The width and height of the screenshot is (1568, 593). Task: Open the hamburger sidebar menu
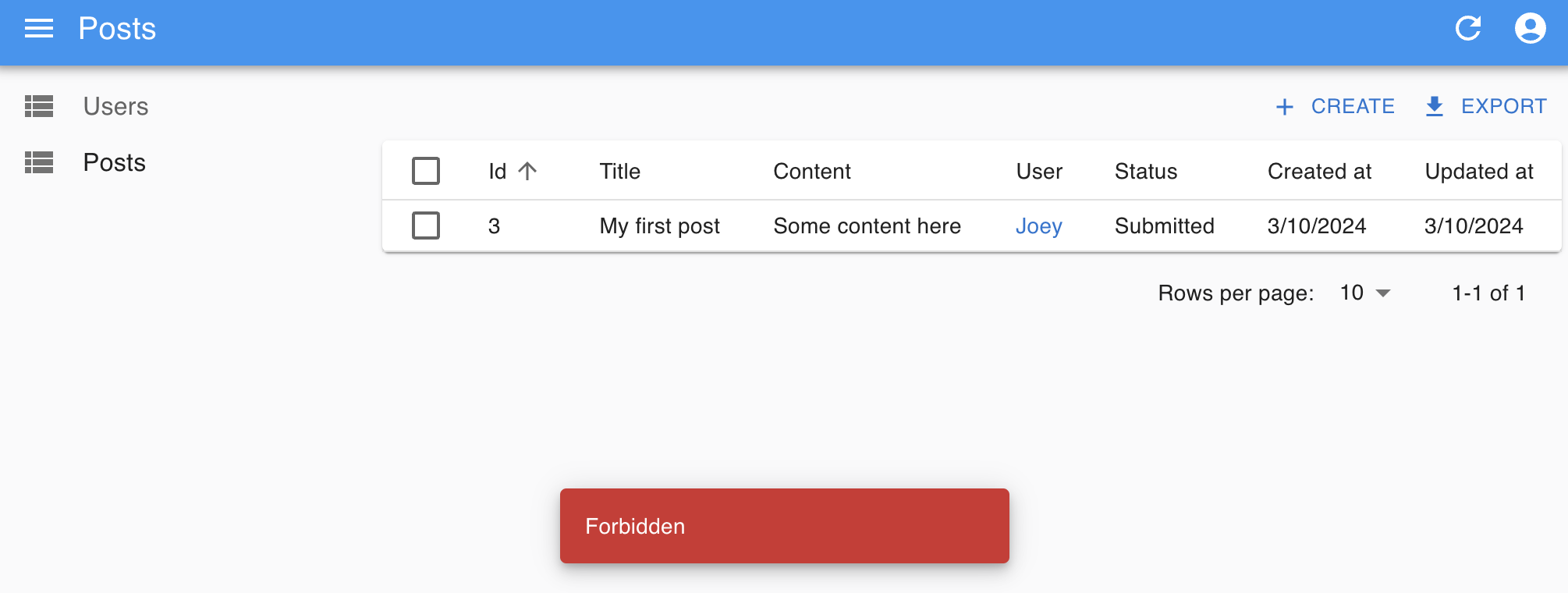pos(38,29)
